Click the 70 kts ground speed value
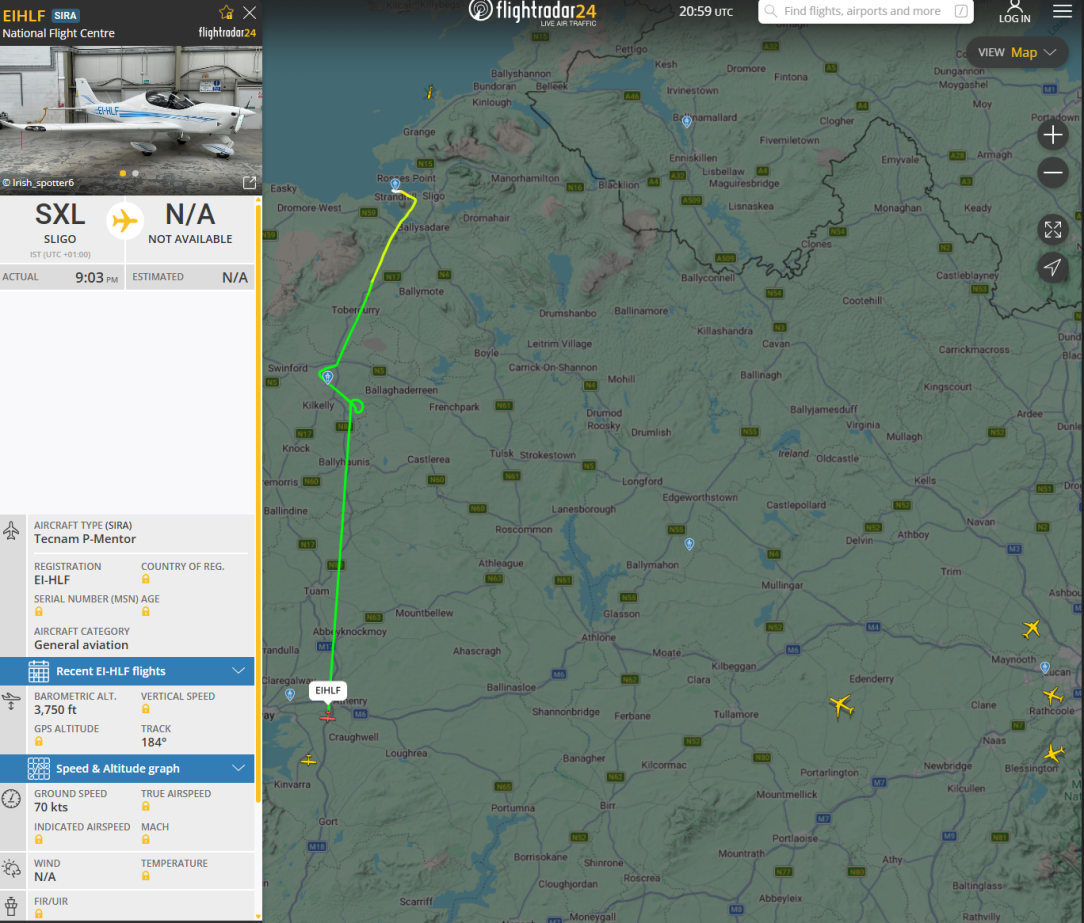Viewport: 1084px width, 923px height. pyautogui.click(x=51, y=807)
